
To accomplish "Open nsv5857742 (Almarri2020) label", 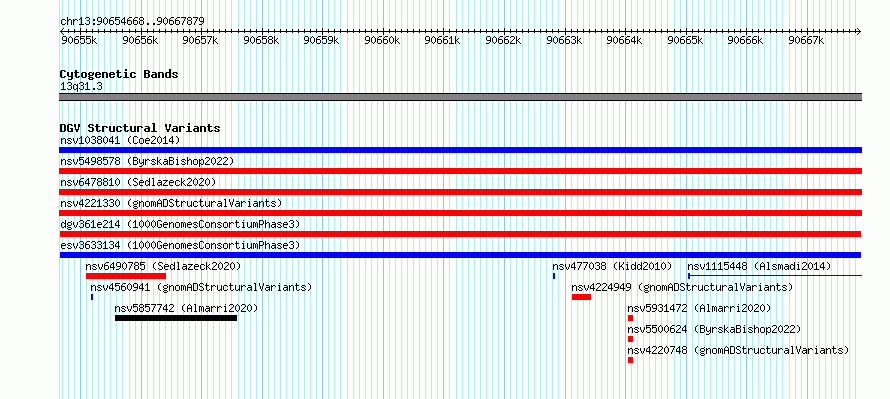I will pyautogui.click(x=187, y=308).
